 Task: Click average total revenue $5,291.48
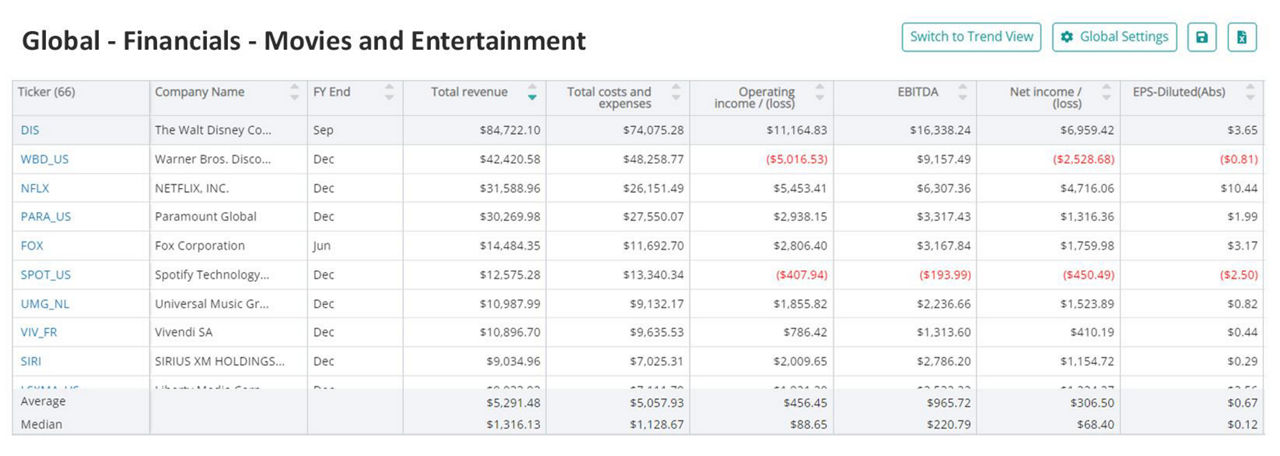click(x=513, y=402)
